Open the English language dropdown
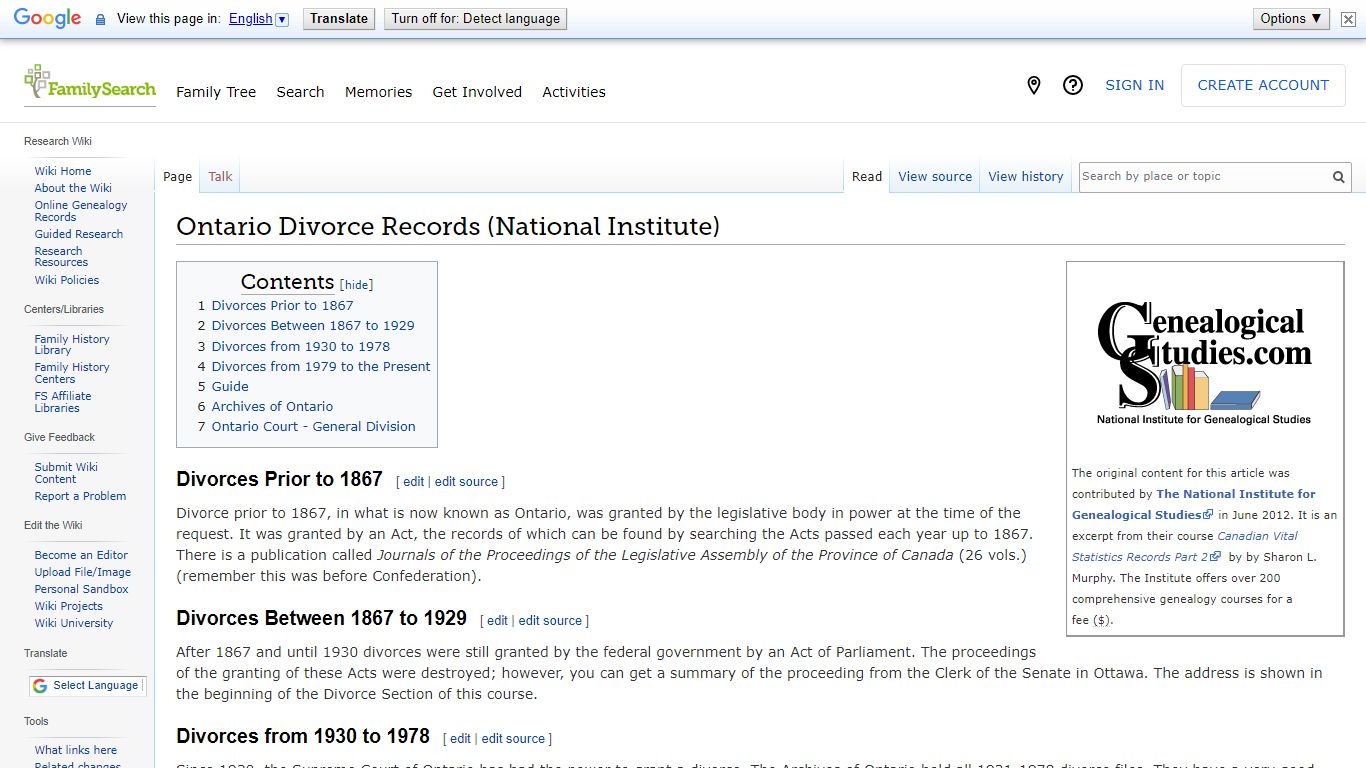Viewport: 1366px width, 768px height. [259, 19]
